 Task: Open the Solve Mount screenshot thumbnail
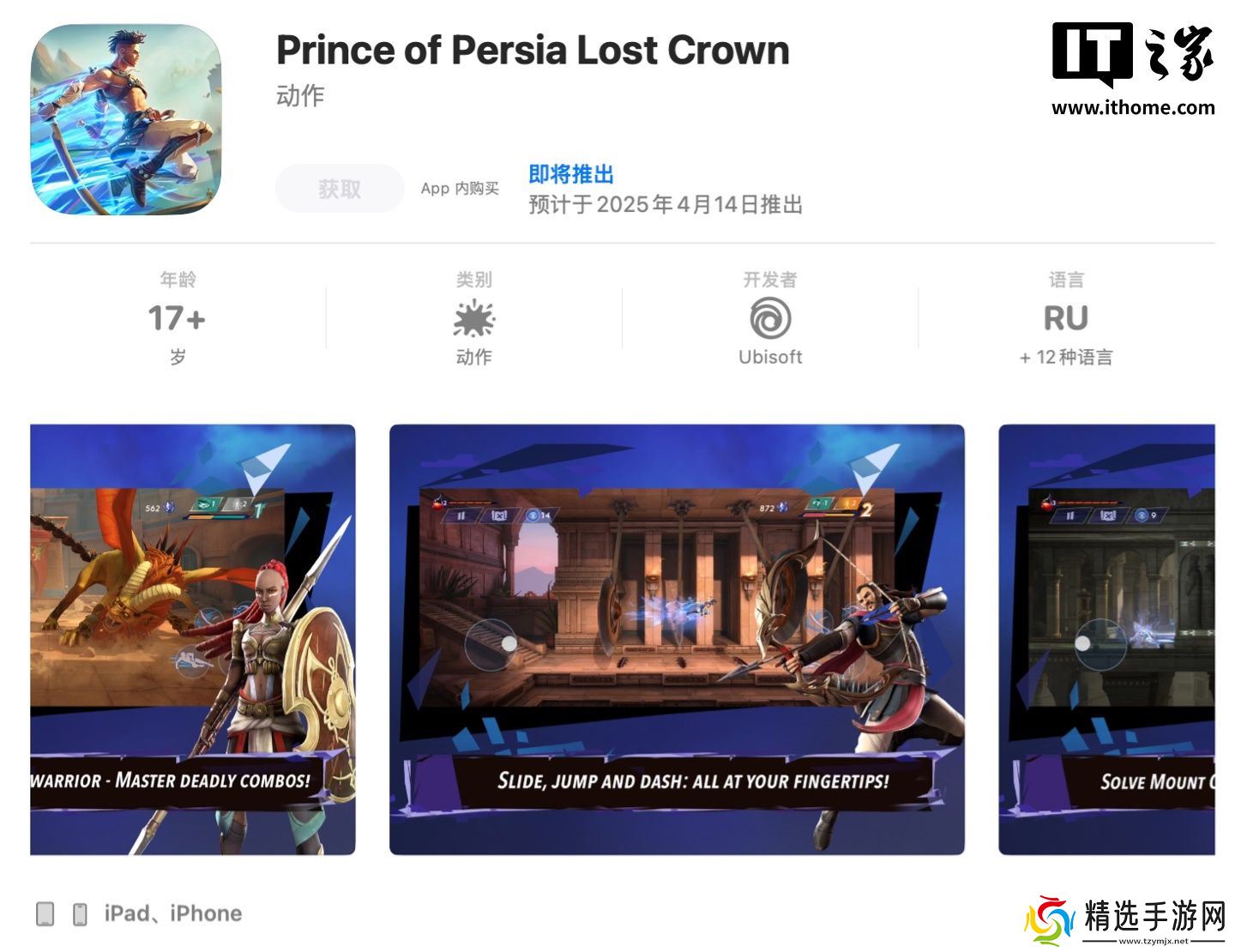click(x=1106, y=640)
